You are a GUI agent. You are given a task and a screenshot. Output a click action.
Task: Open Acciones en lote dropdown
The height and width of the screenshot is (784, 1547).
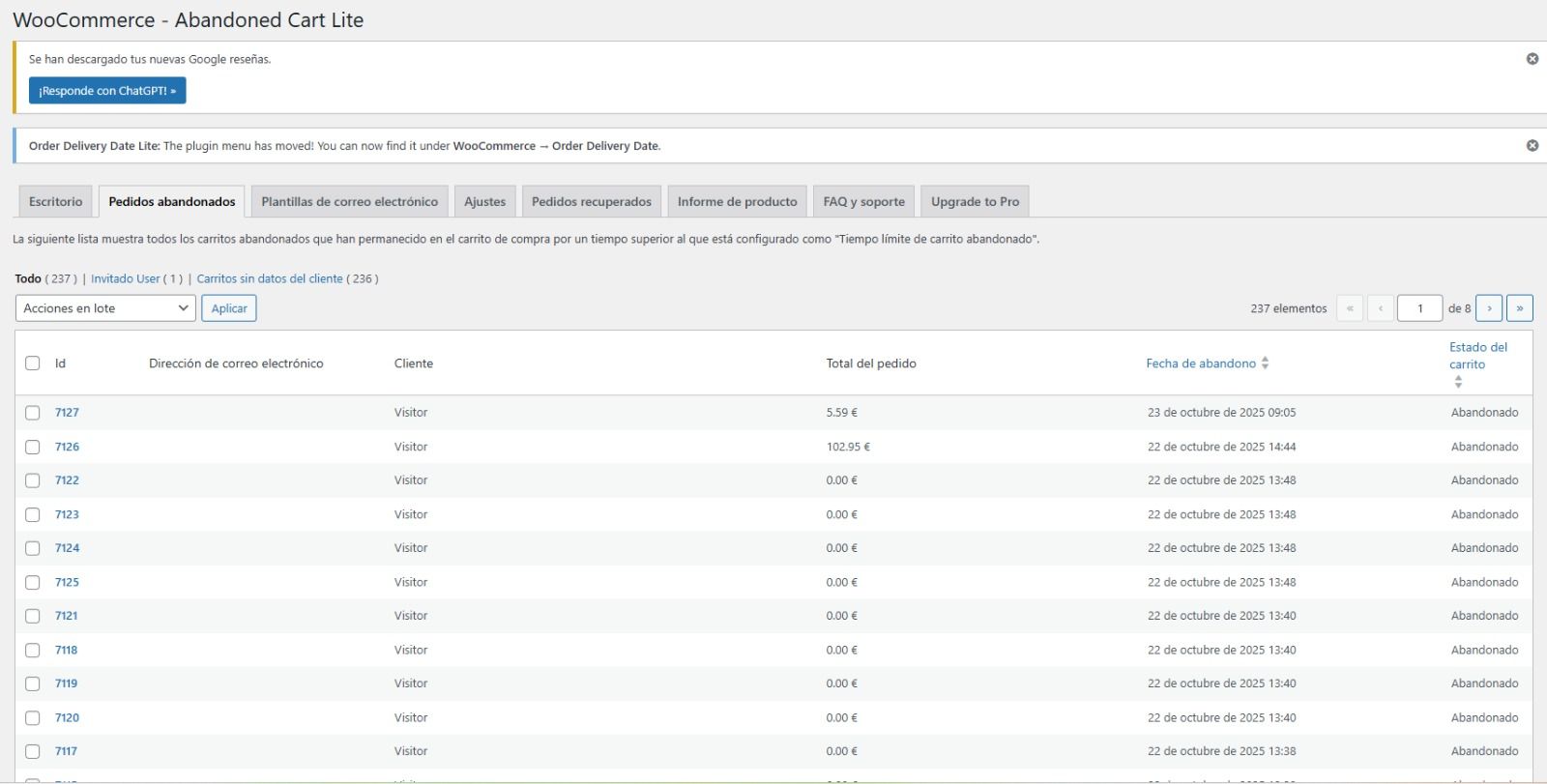click(105, 308)
